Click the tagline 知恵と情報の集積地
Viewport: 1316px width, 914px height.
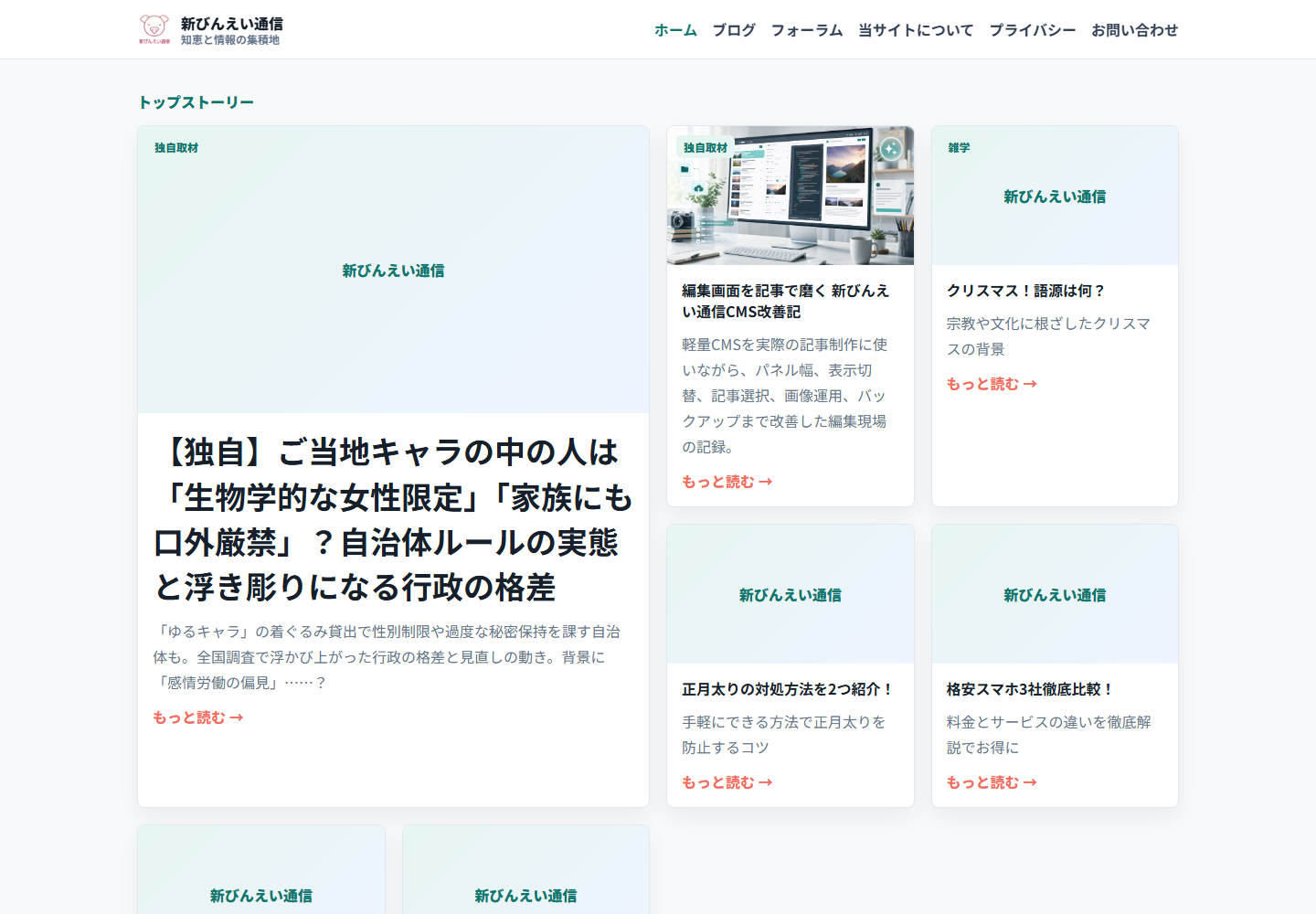[x=230, y=40]
